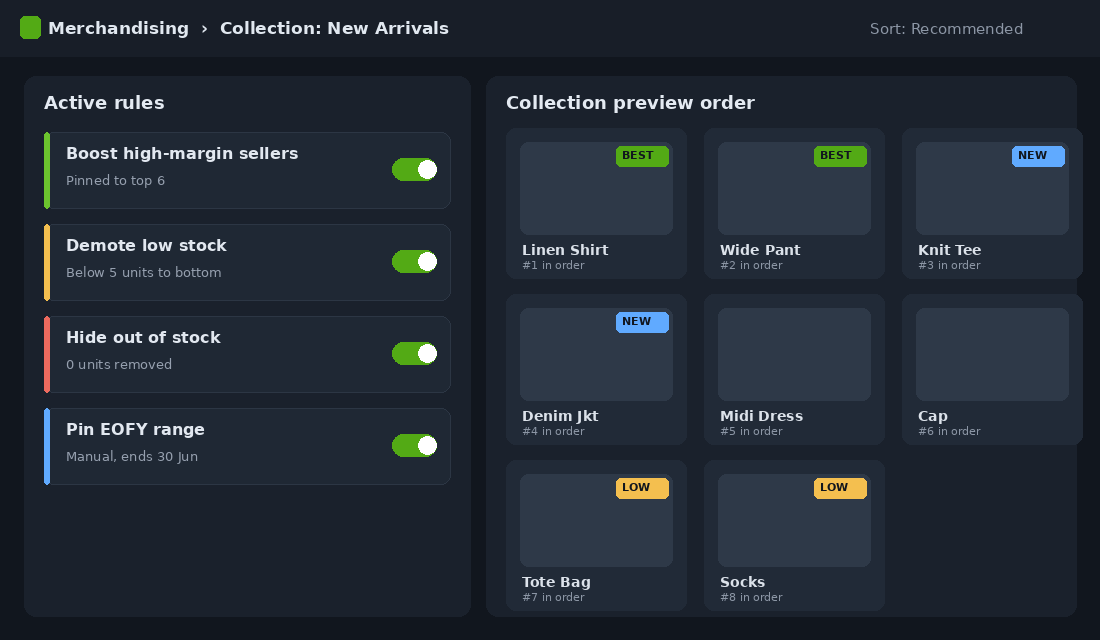The height and width of the screenshot is (640, 1100).
Task: Click the BEST badge on Linen Shirt
Action: (x=642, y=156)
